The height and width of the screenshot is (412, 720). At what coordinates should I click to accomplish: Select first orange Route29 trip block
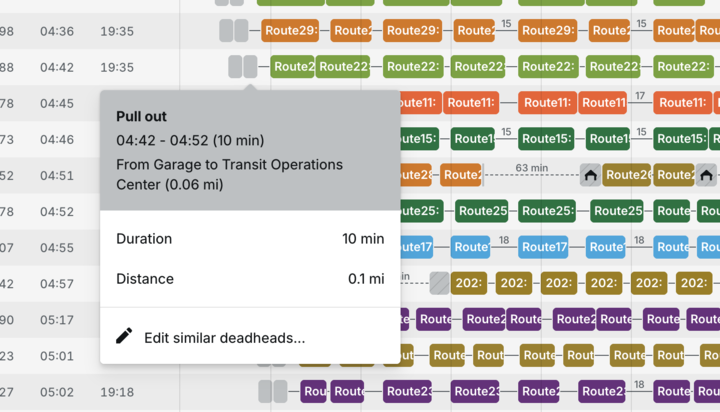coord(290,31)
